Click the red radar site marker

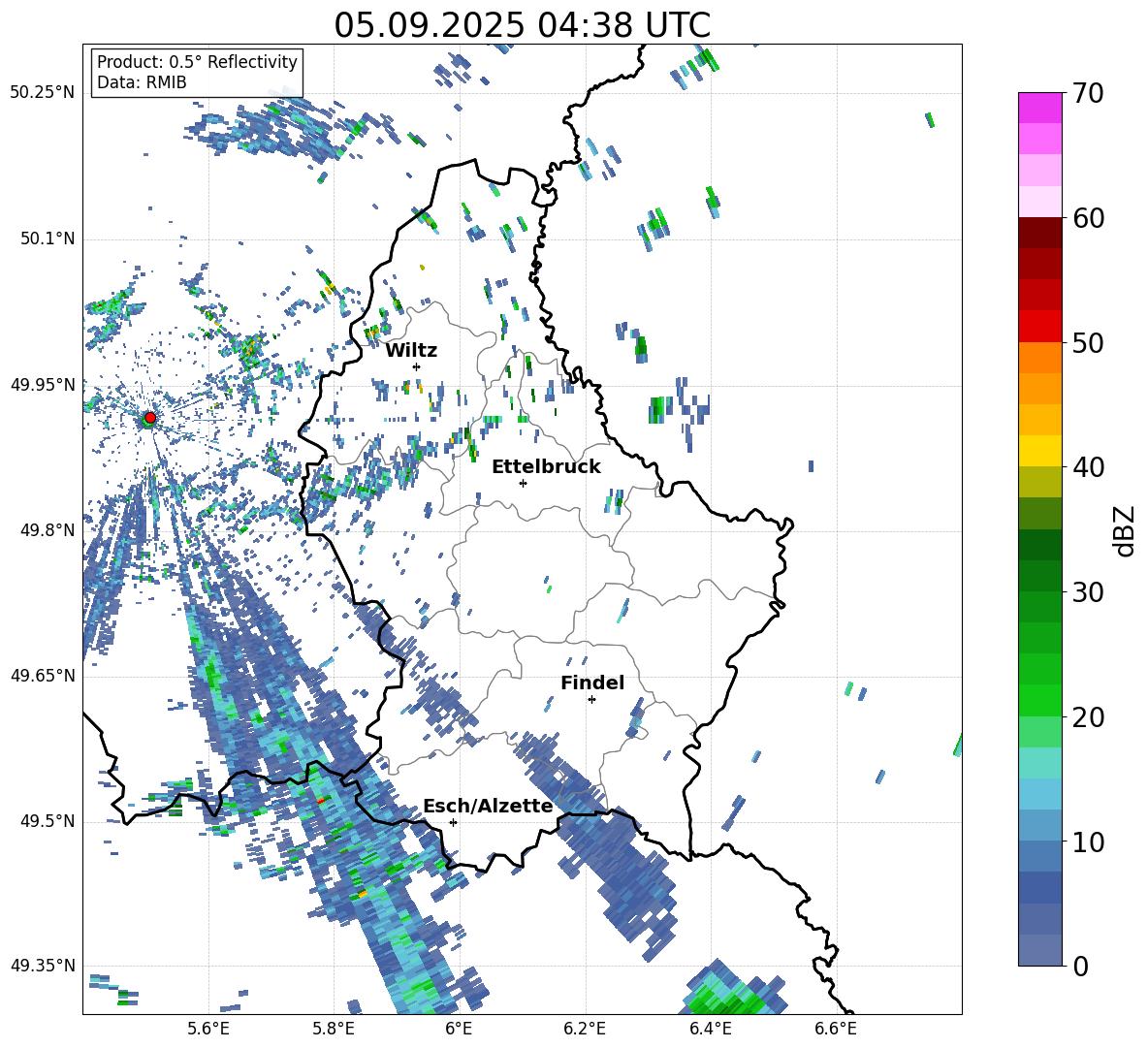[150, 417]
